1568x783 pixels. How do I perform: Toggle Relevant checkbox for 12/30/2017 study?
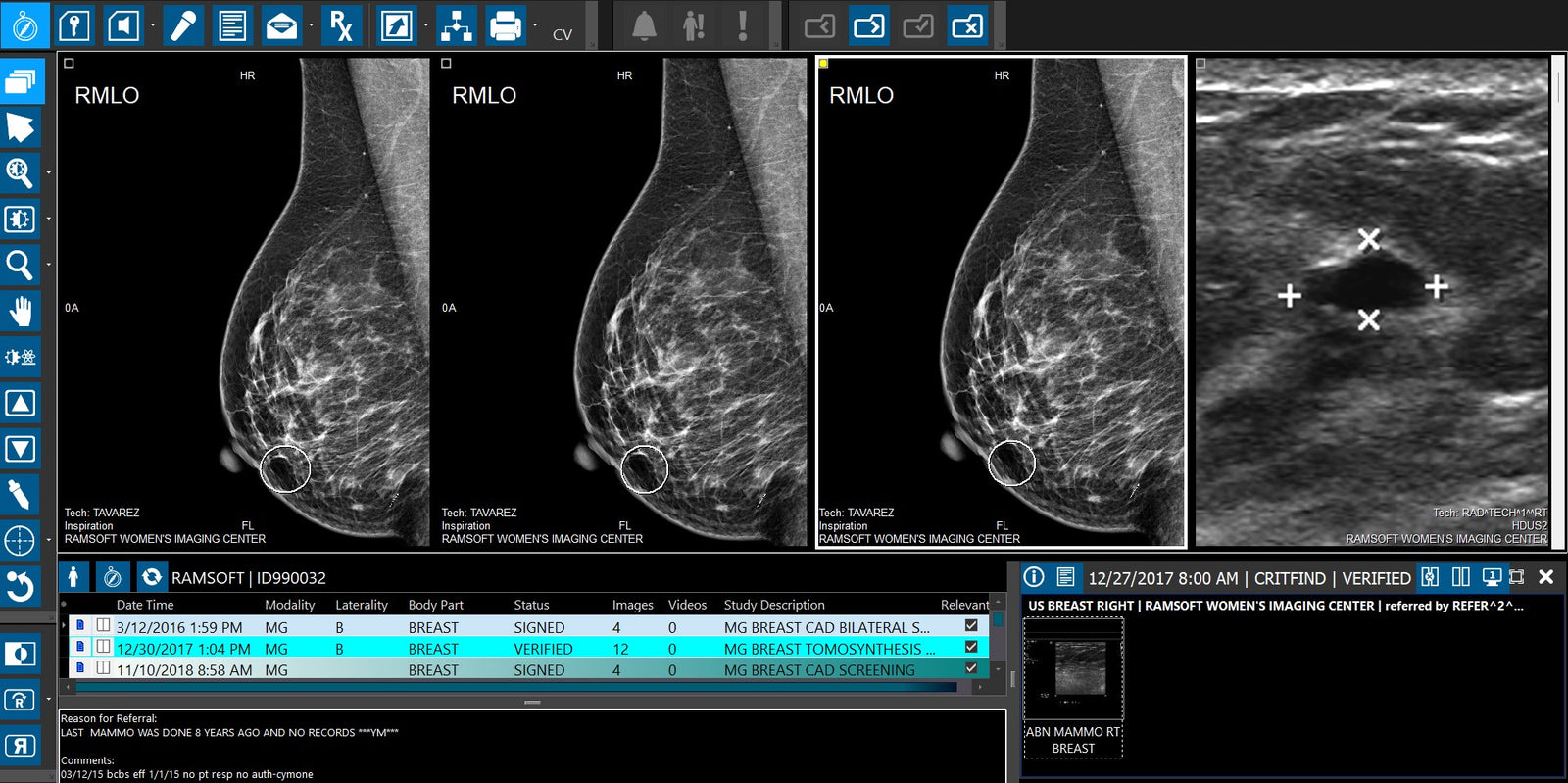click(971, 647)
